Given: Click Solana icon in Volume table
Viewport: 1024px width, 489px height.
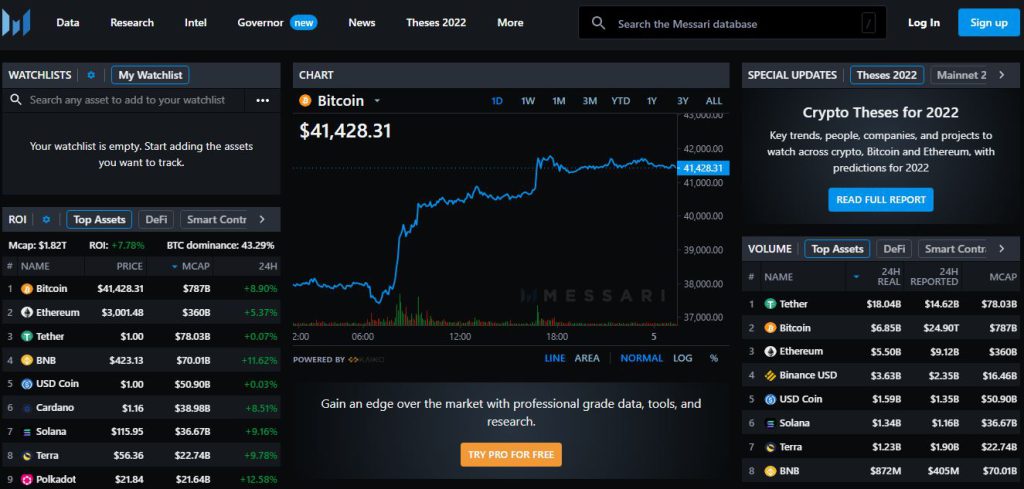Looking at the screenshot, I should tap(771, 423).
